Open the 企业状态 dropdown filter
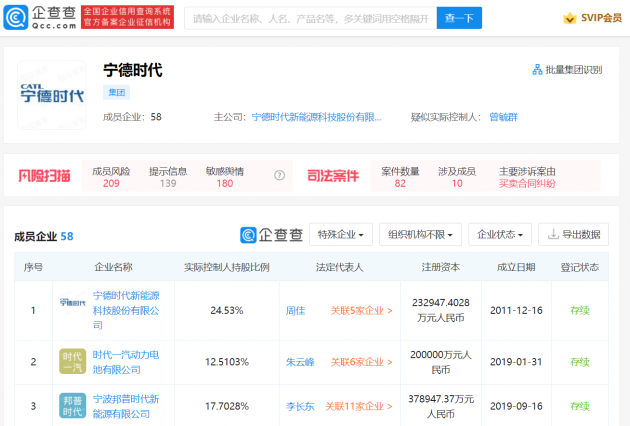This screenshot has height=426, width=630. [x=500, y=234]
